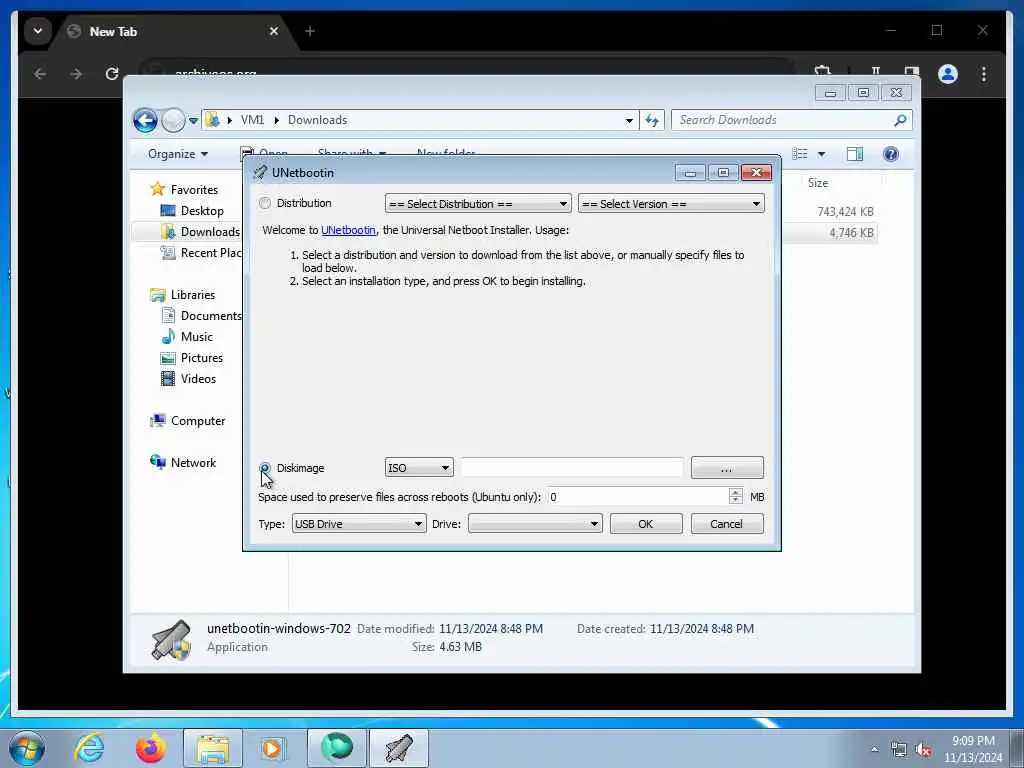This screenshot has height=768, width=1024.
Task: Click the unetbootin-windows-702 details pane icon
Action: [x=171, y=639]
